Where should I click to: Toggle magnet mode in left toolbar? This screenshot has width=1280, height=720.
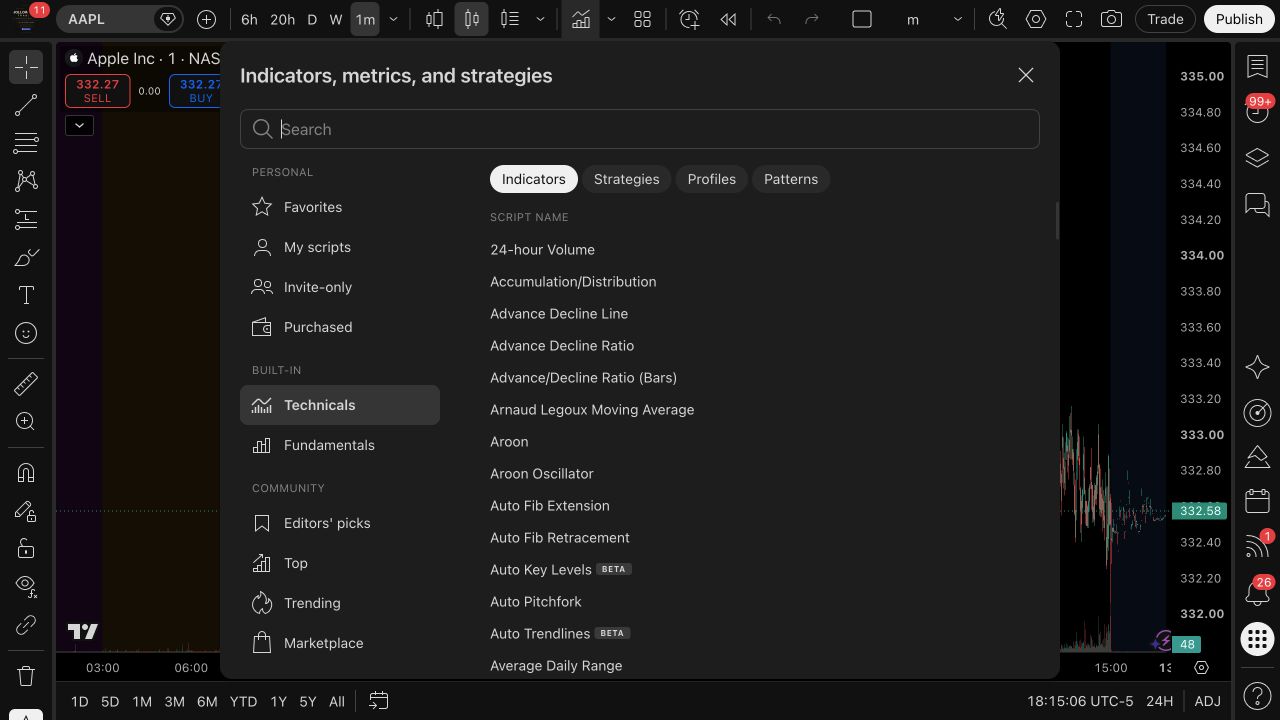coord(26,472)
